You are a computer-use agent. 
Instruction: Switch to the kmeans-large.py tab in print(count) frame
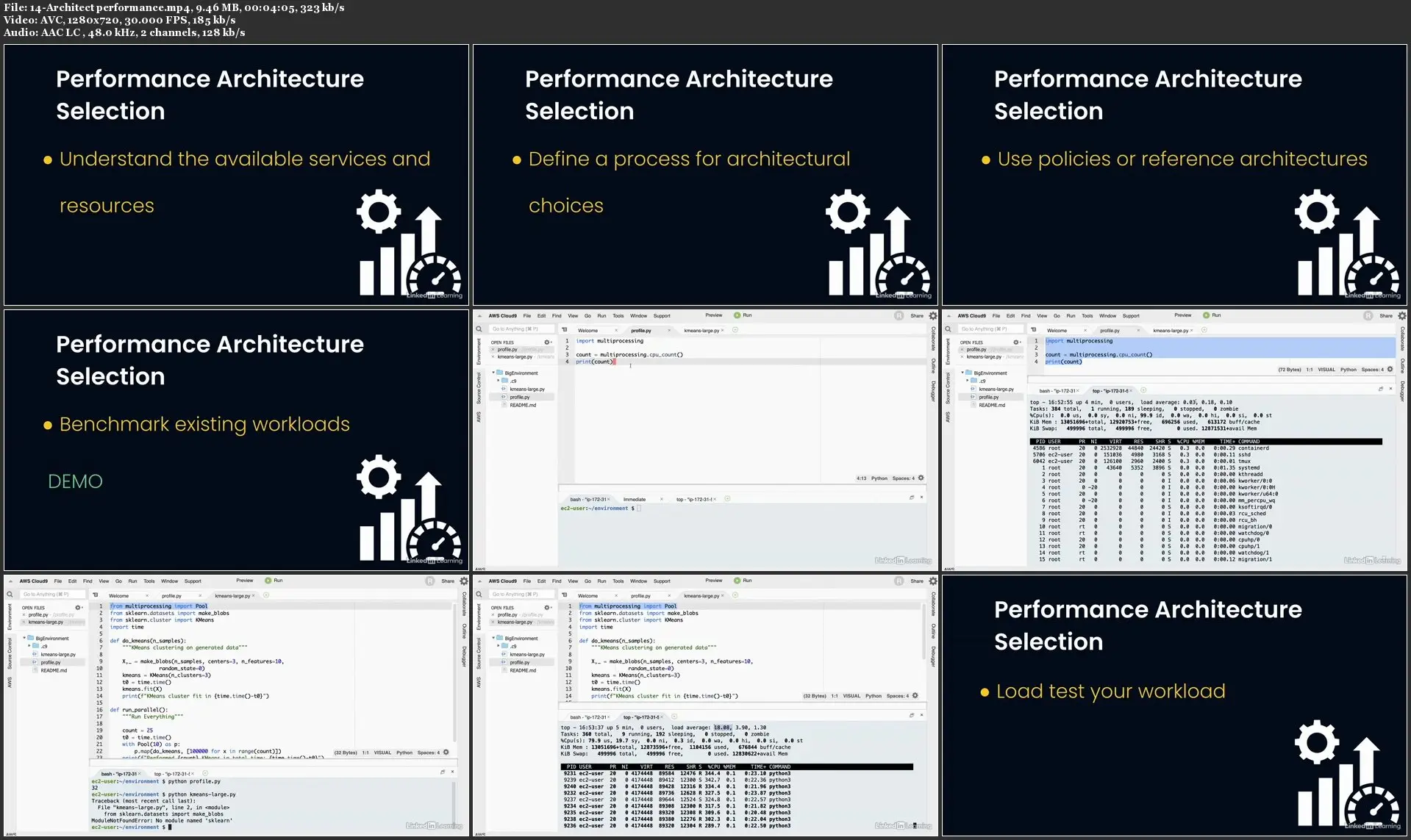pyautogui.click(x=701, y=331)
